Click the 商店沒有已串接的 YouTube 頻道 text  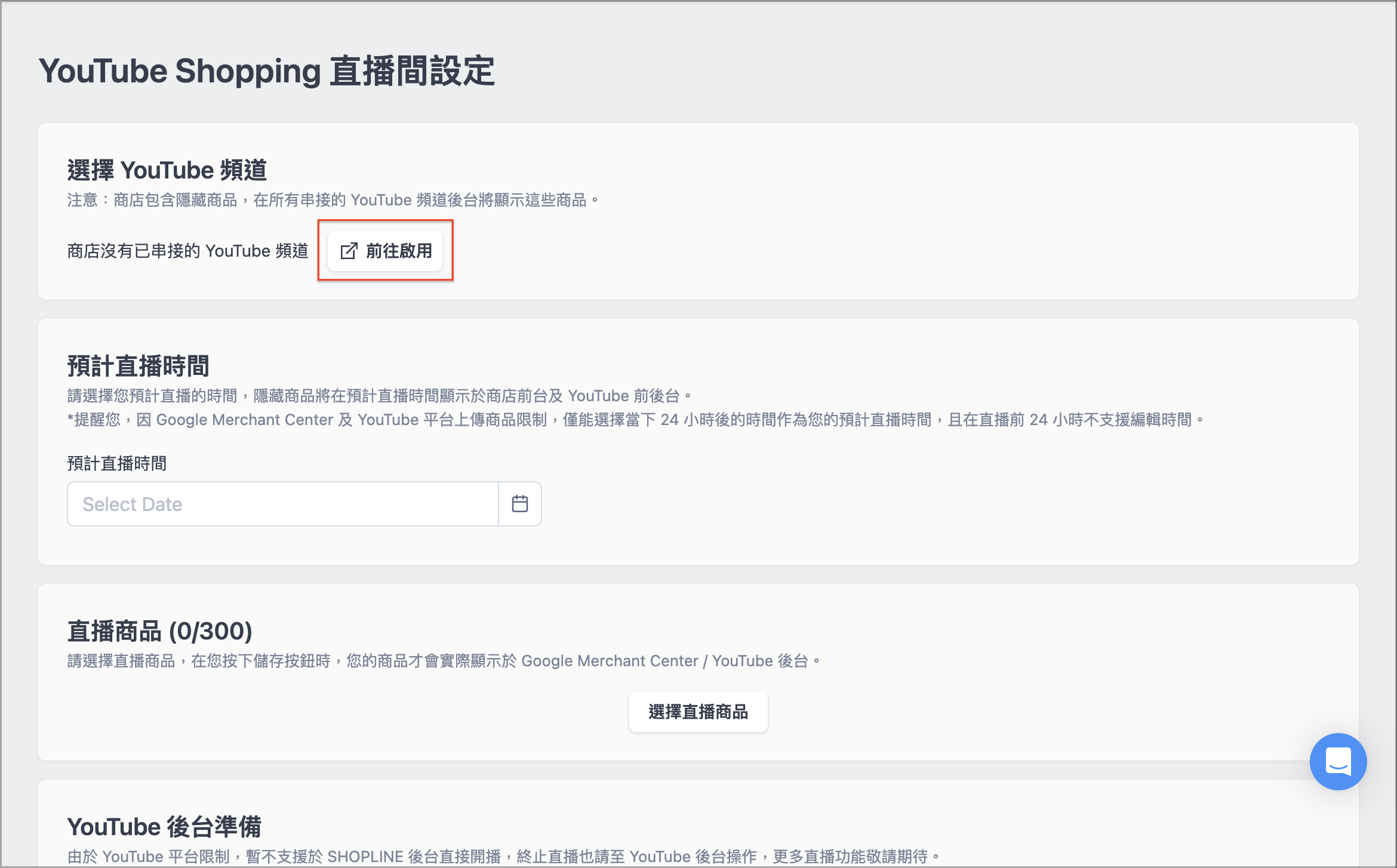[187, 251]
